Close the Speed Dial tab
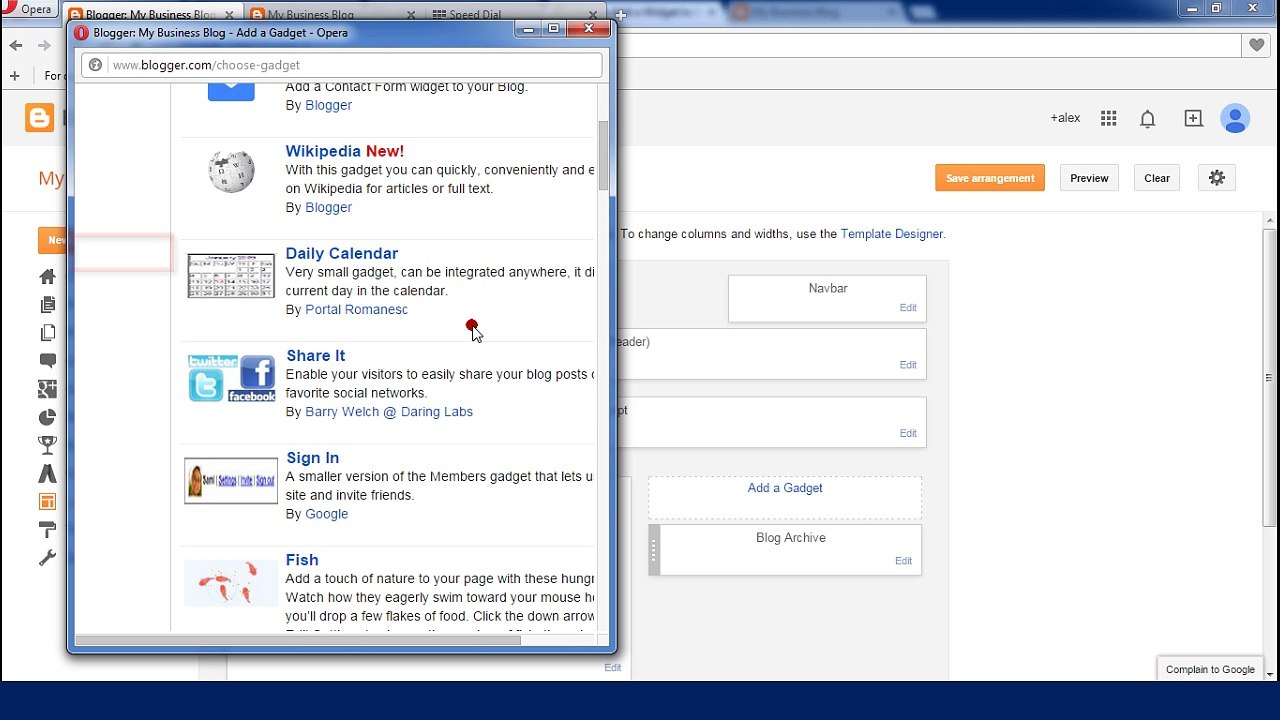This screenshot has height=720, width=1280. [x=593, y=15]
